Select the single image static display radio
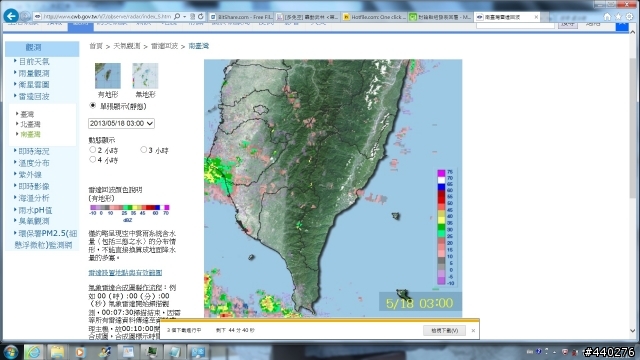The height and width of the screenshot is (360, 640). coord(93,106)
